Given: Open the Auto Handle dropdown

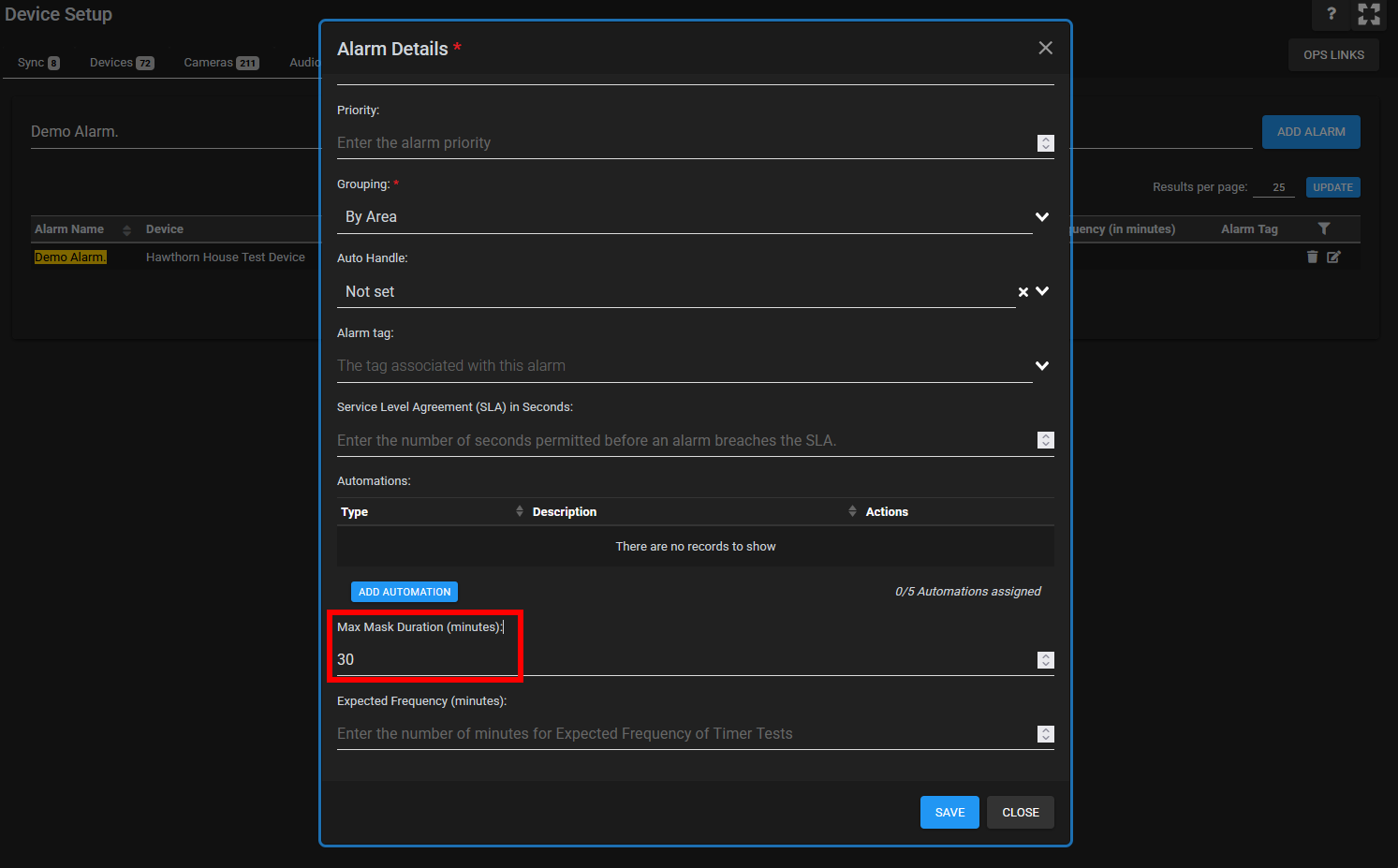Looking at the screenshot, I should point(1041,291).
